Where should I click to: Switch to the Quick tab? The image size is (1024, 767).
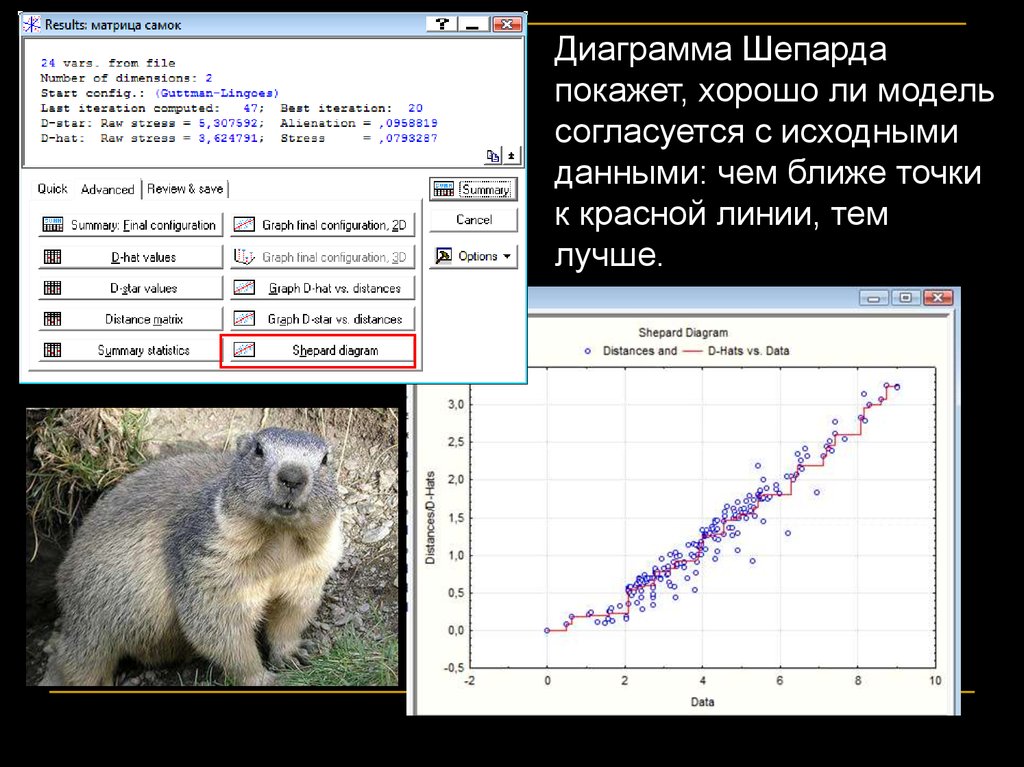(52, 189)
